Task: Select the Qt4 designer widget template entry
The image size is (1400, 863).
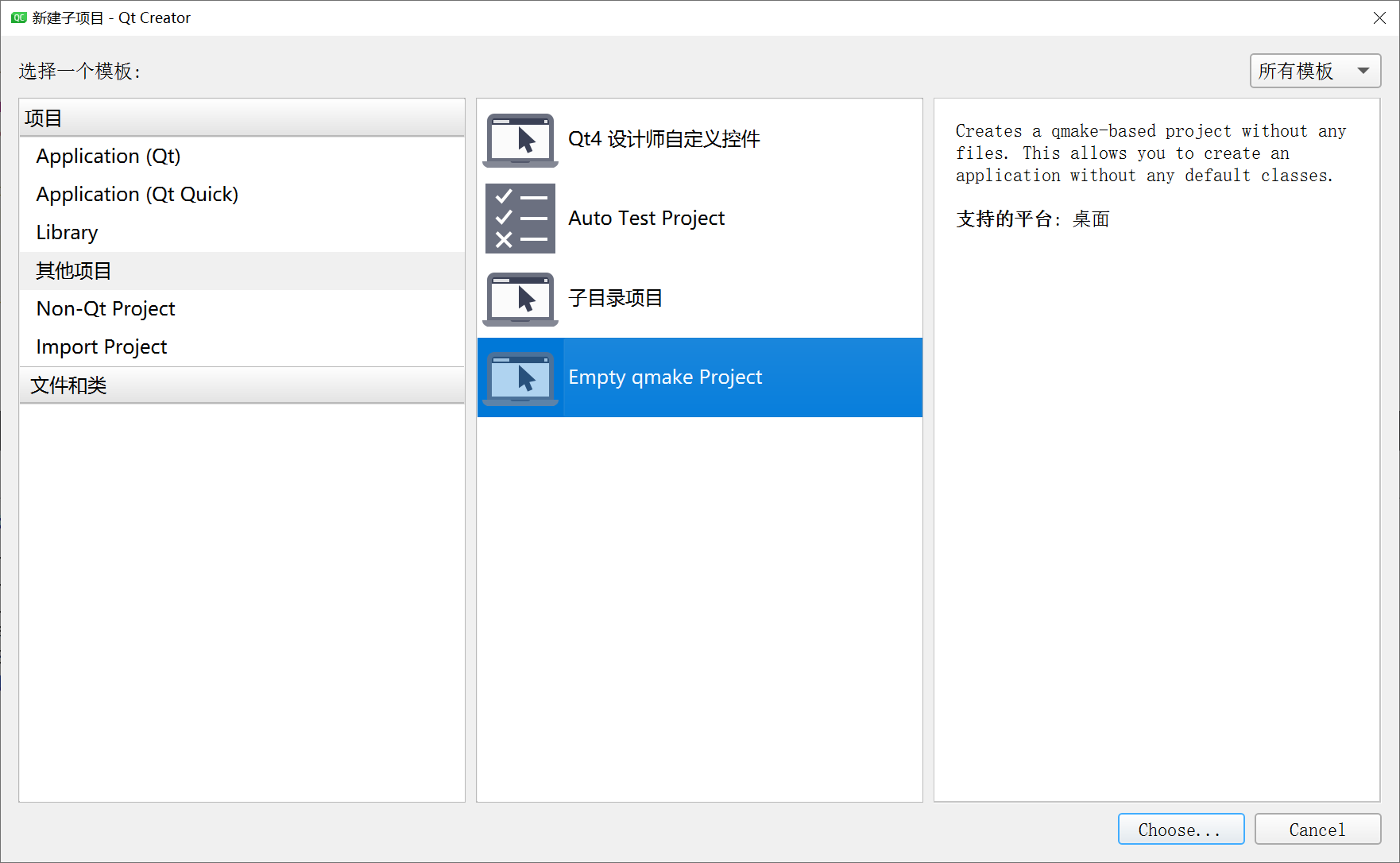Action: [x=663, y=138]
